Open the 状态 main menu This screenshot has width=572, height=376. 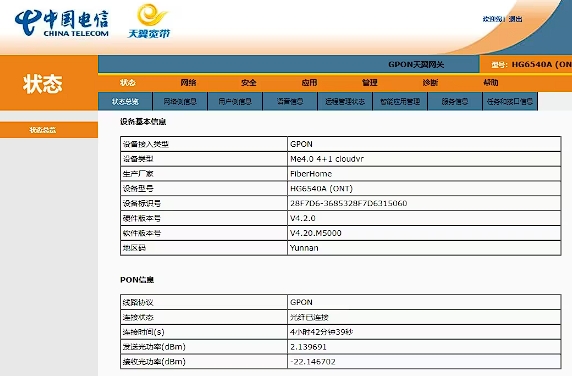[x=128, y=83]
